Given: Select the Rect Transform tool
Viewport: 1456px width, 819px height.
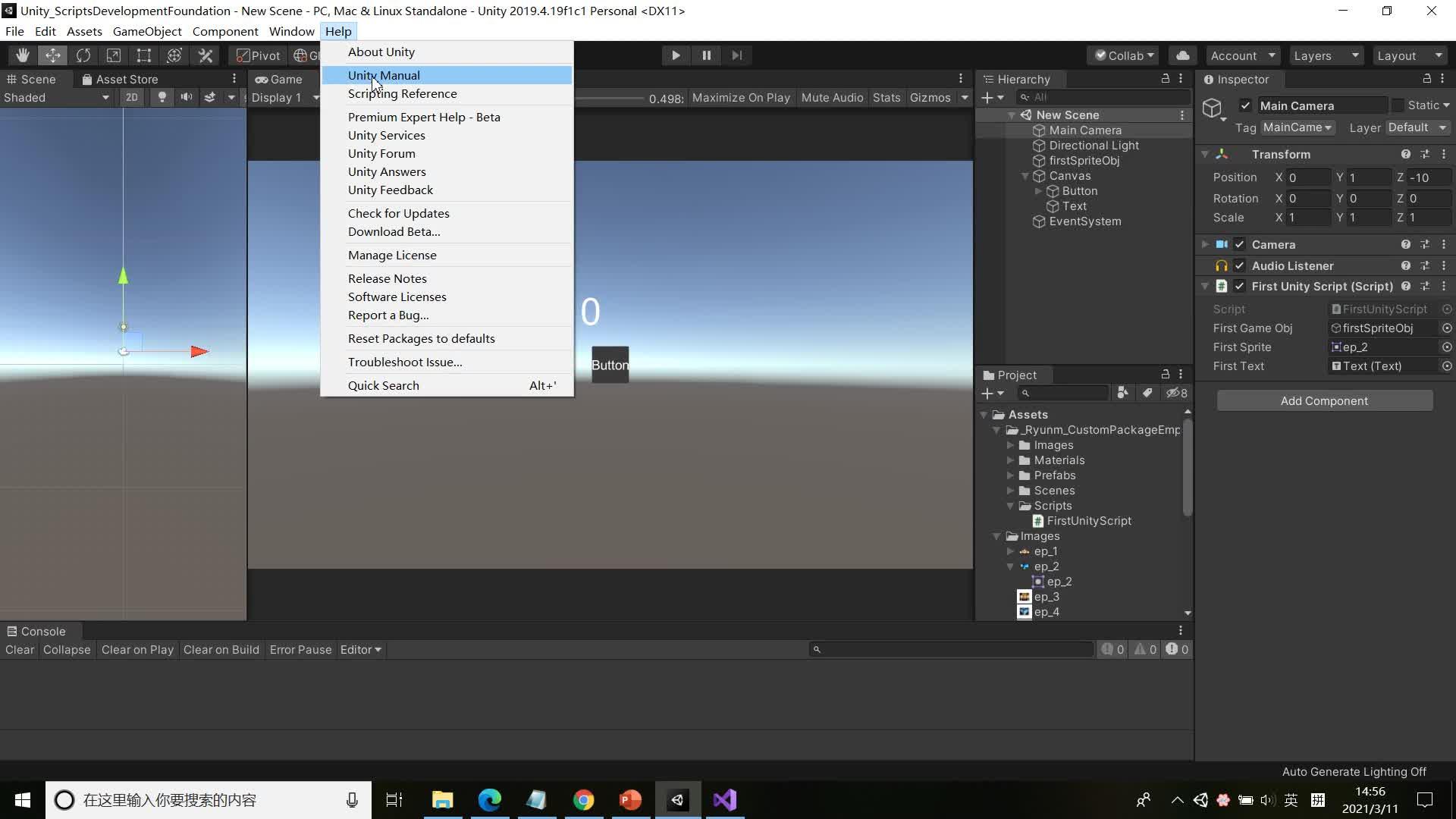Looking at the screenshot, I should click(143, 55).
